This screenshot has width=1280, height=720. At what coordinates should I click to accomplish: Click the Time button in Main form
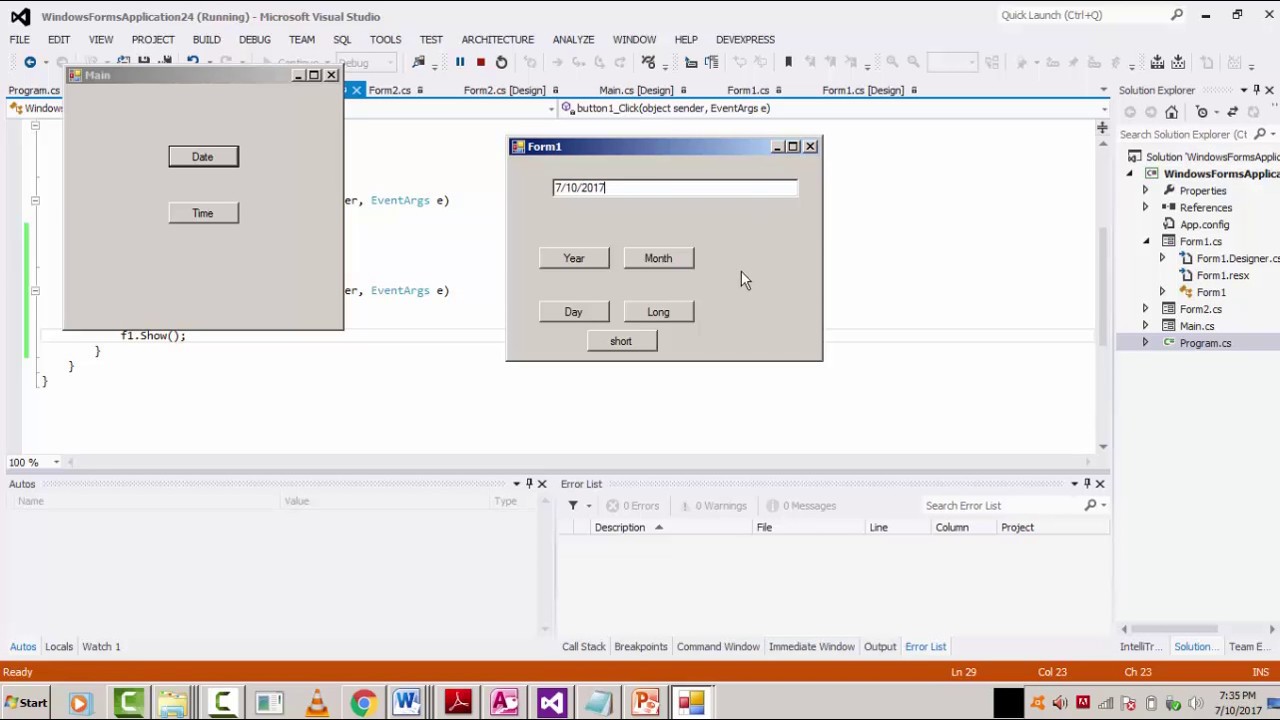(x=203, y=213)
